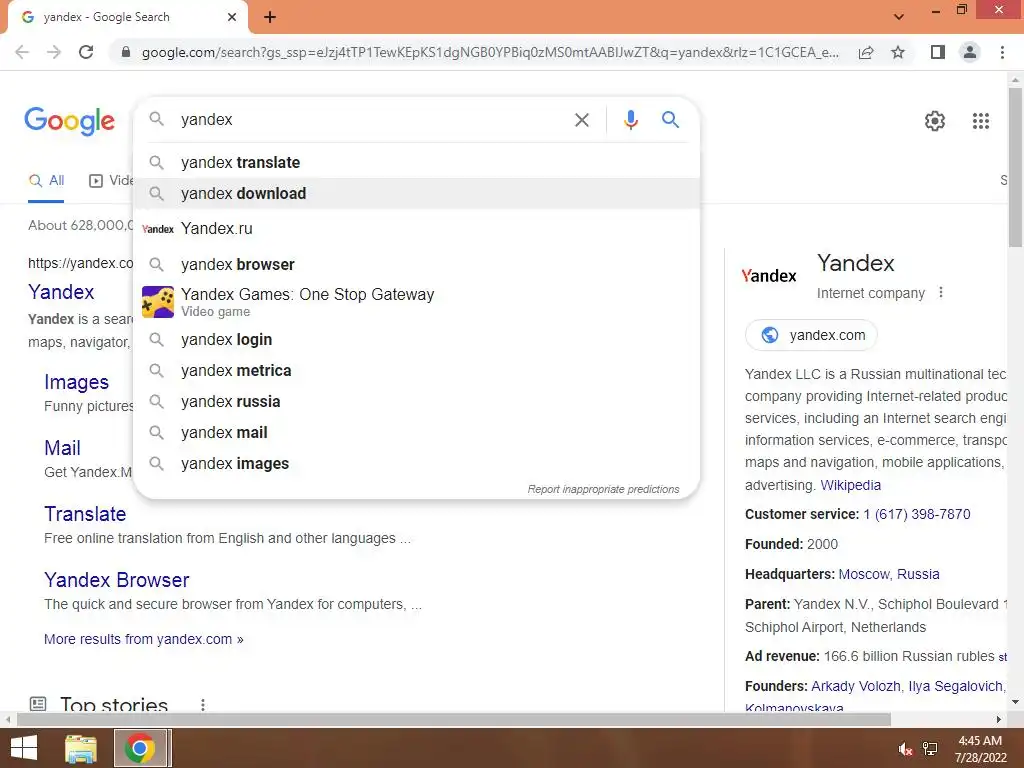Open the Mail sitelink

(62, 448)
